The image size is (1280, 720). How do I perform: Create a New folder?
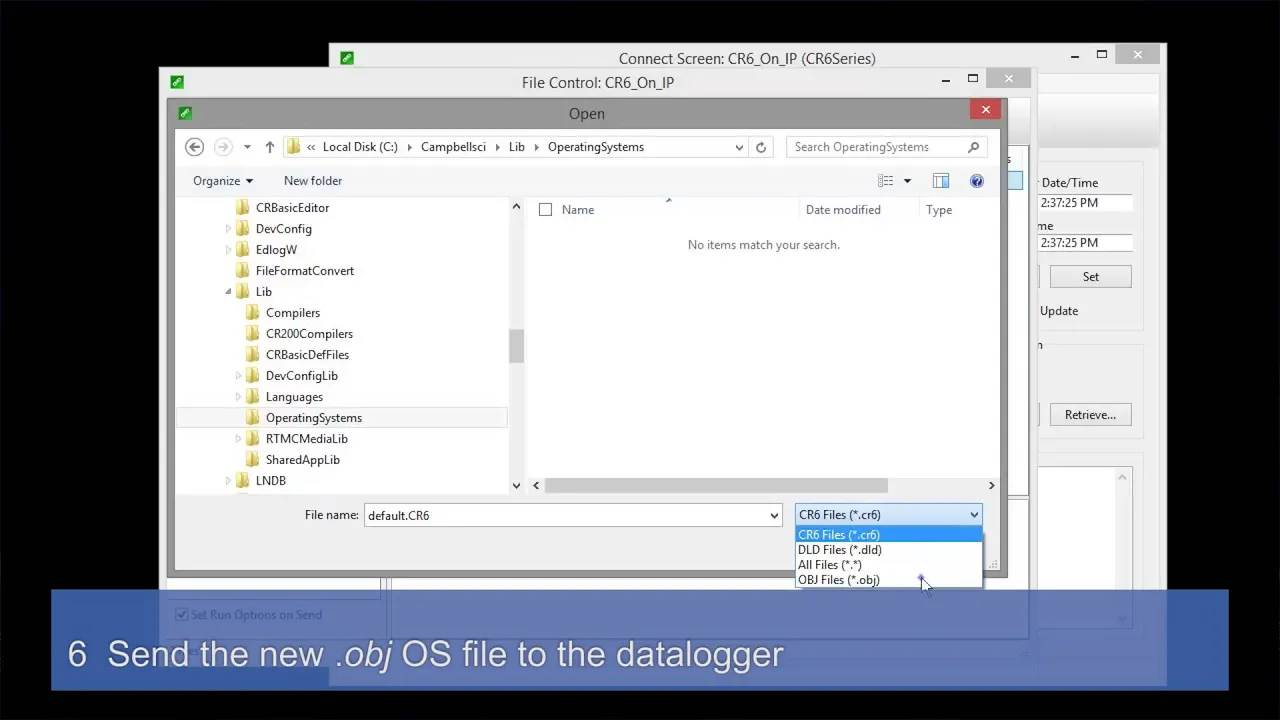tap(313, 181)
